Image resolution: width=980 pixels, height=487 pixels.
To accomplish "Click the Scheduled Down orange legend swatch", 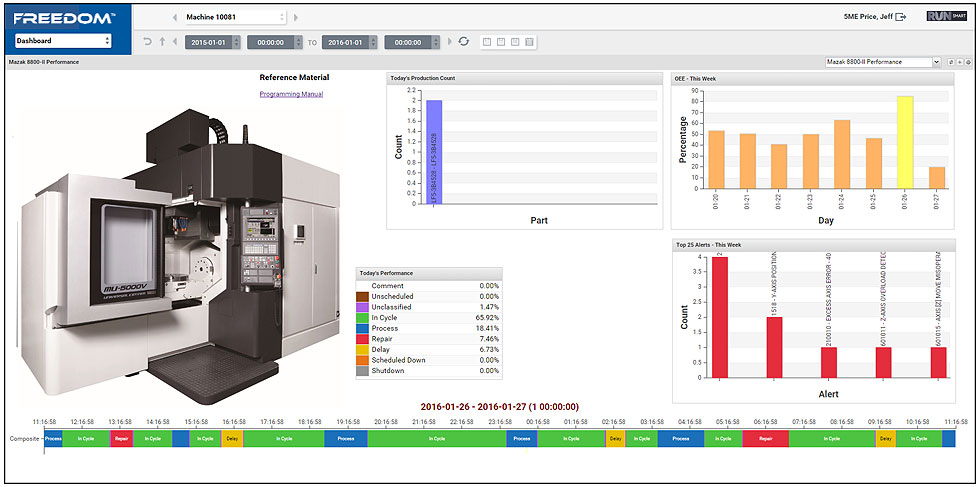I will pos(362,360).
